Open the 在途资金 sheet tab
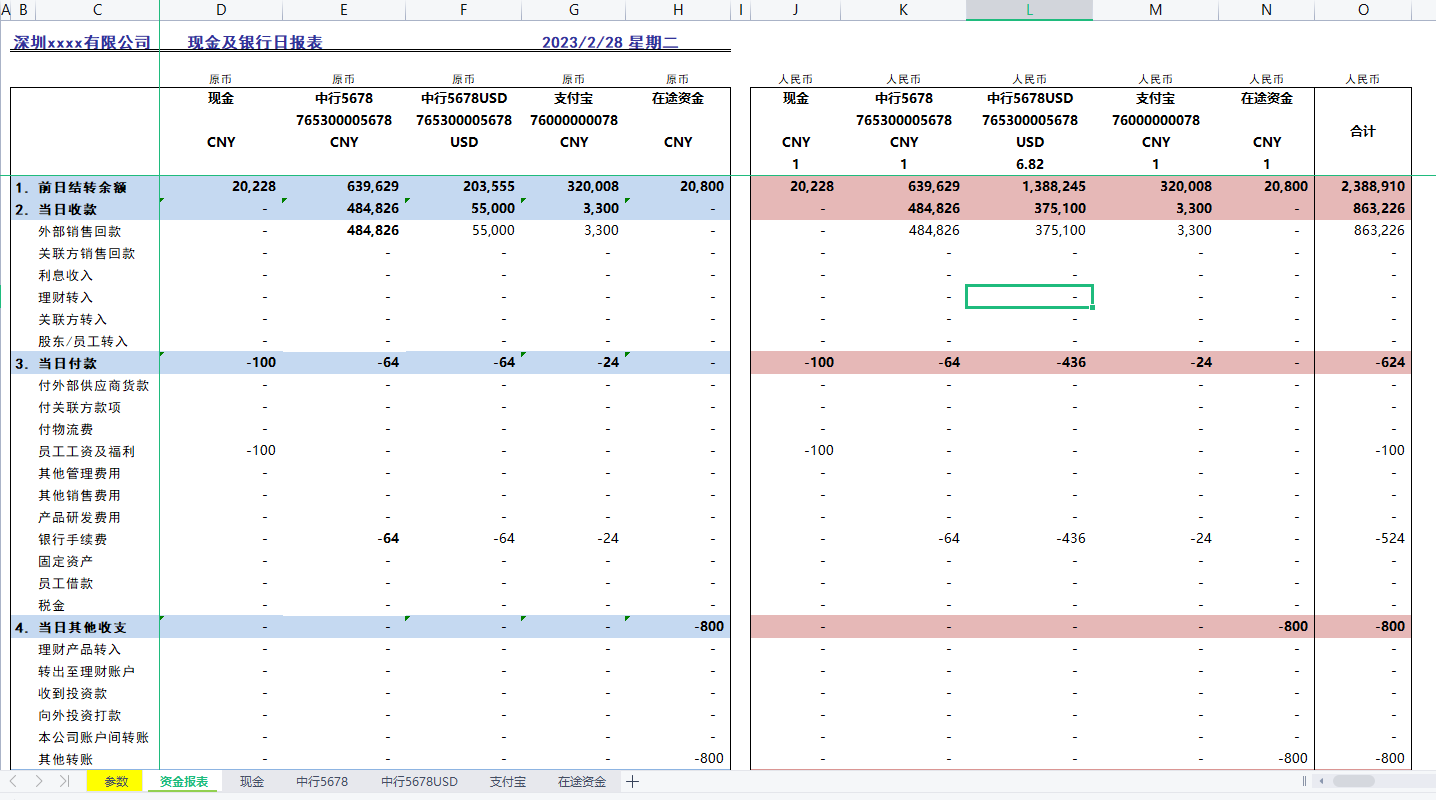1436x800 pixels. click(582, 781)
